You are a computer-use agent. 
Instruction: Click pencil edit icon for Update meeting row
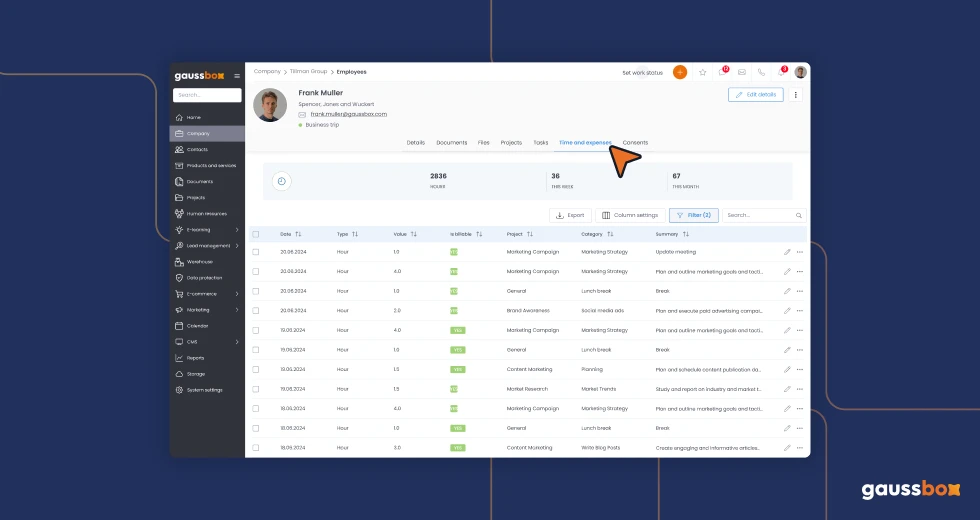pyautogui.click(x=787, y=252)
